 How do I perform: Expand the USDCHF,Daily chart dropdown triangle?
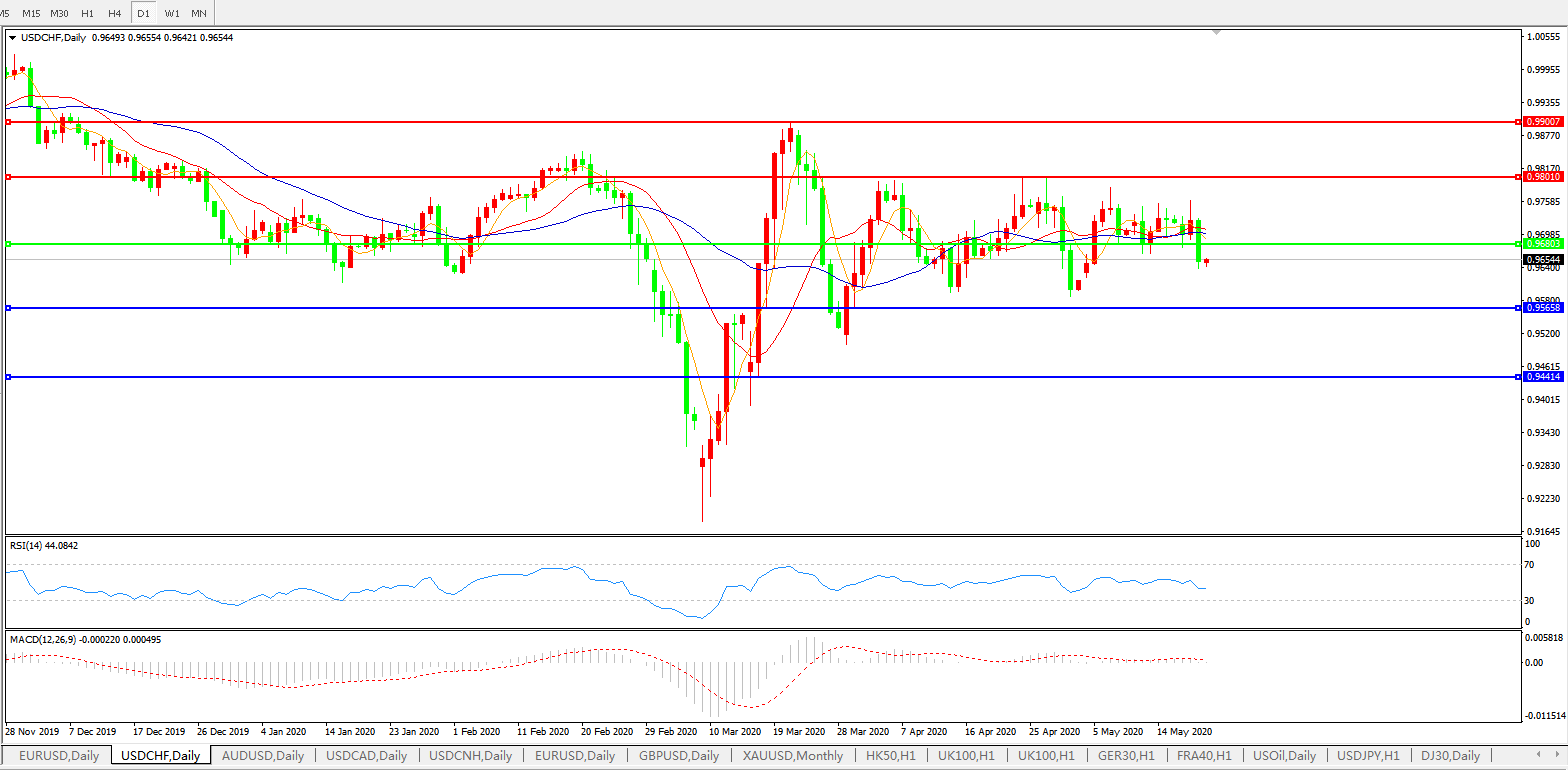(13, 38)
